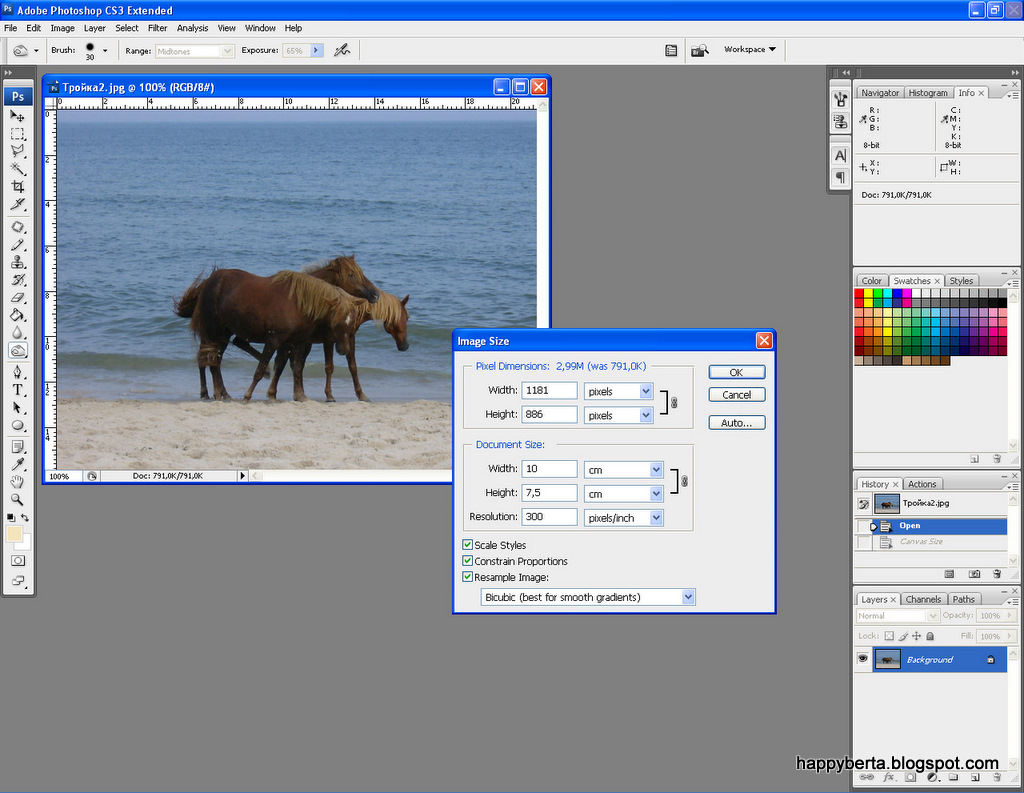The width and height of the screenshot is (1024, 793).
Task: Select the Hand tool
Action: (18, 482)
